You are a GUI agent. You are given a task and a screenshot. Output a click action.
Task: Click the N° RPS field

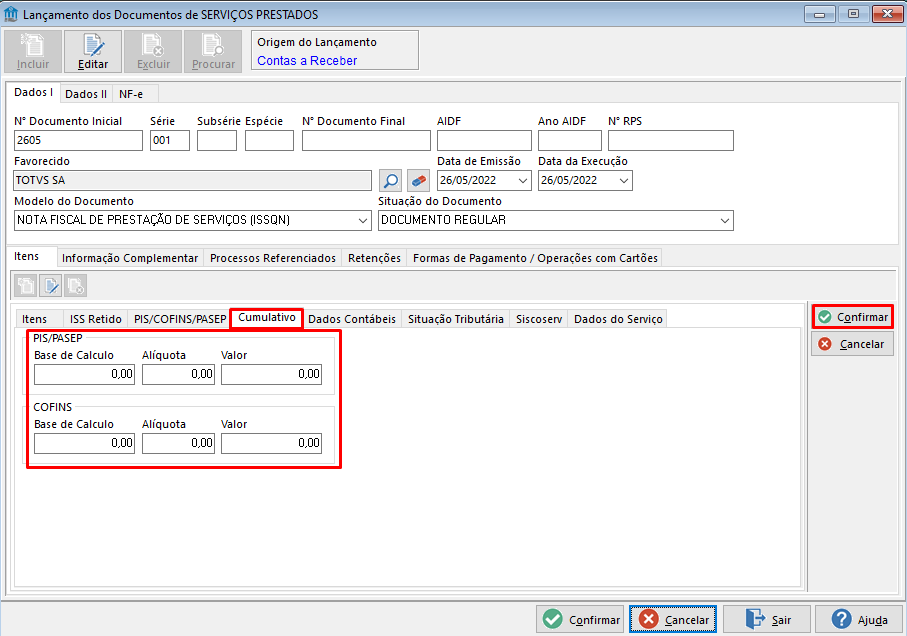pyautogui.click(x=670, y=140)
